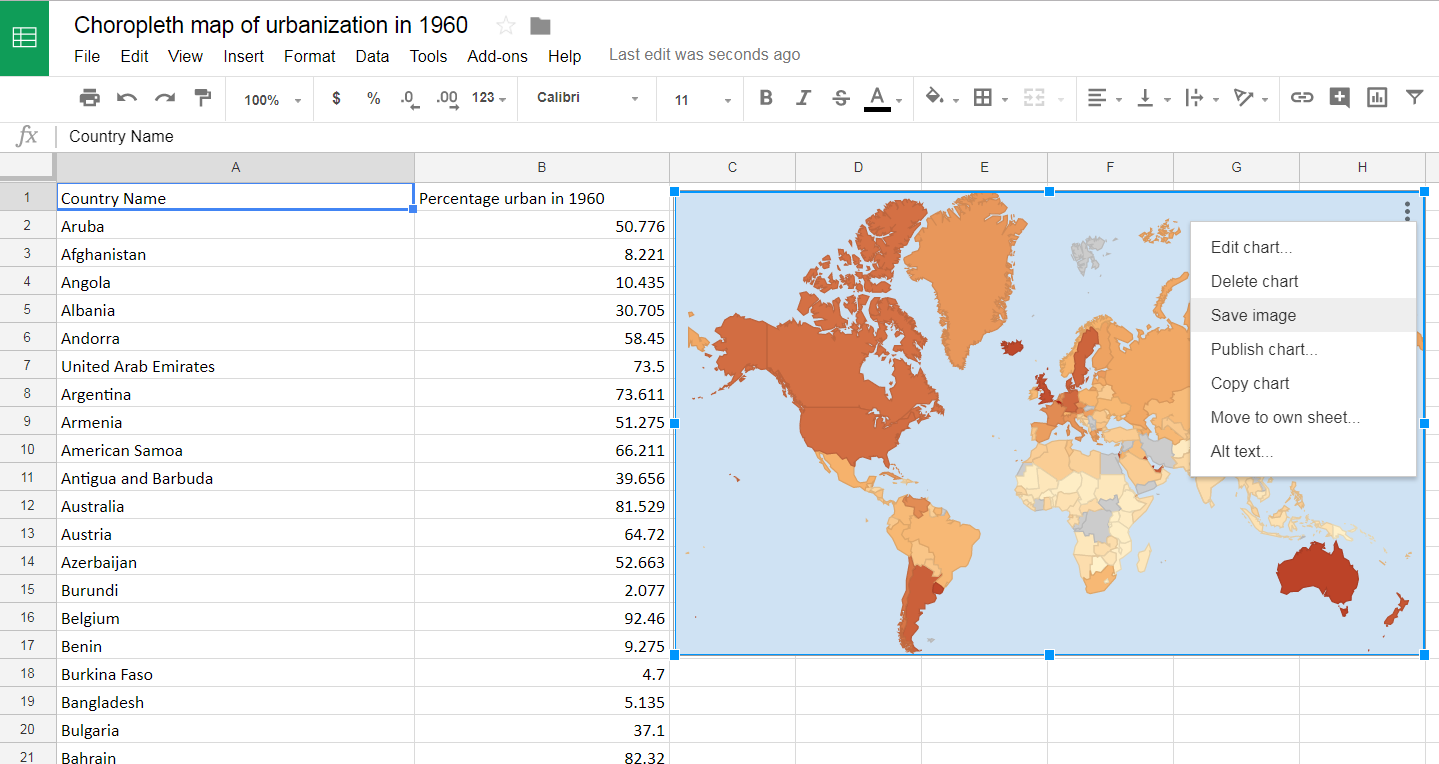Image resolution: width=1439 pixels, height=764 pixels.
Task: Open the chart three-dot menu
Action: (x=1407, y=211)
